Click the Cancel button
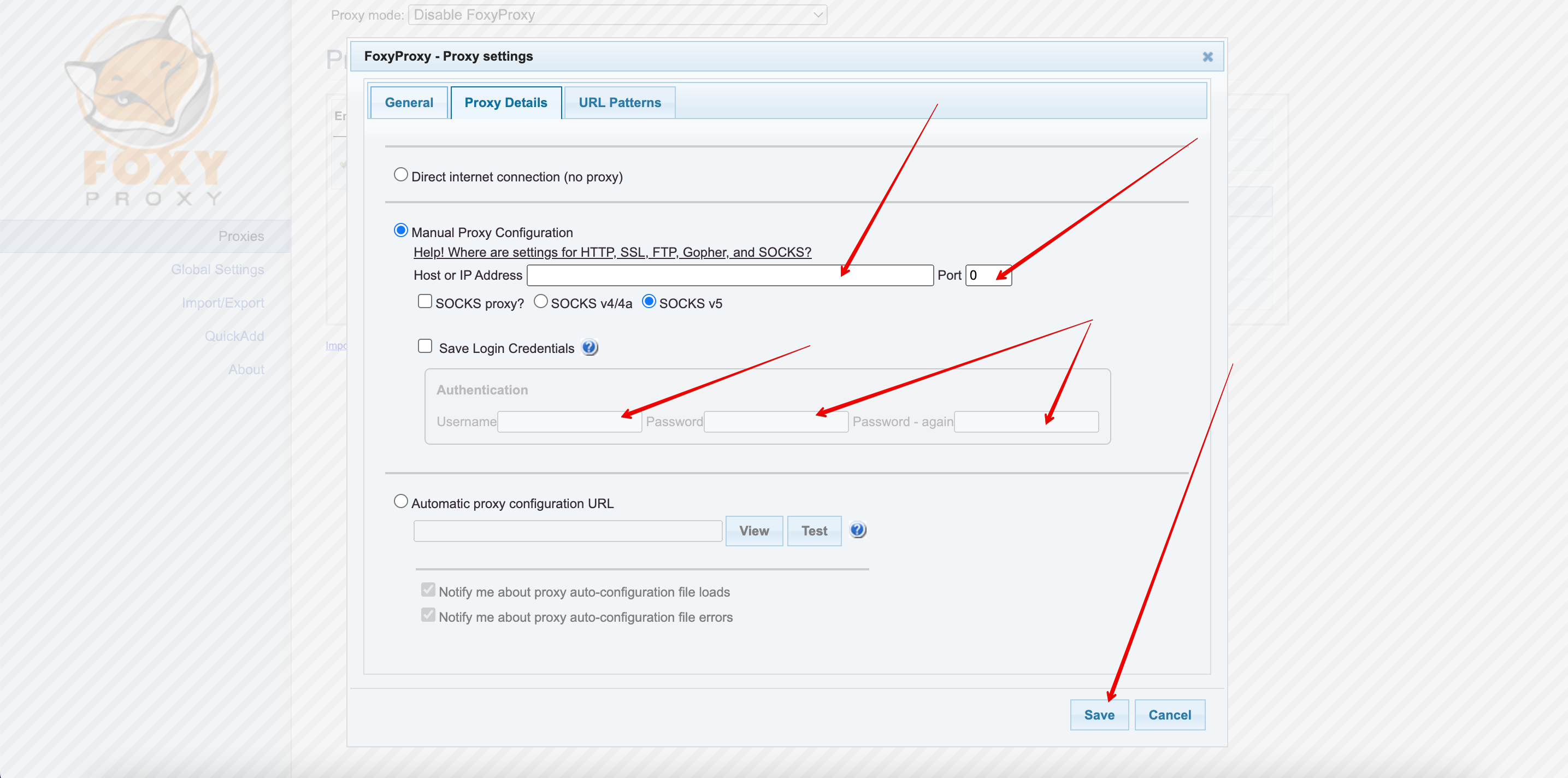The image size is (1568, 778). point(1169,715)
